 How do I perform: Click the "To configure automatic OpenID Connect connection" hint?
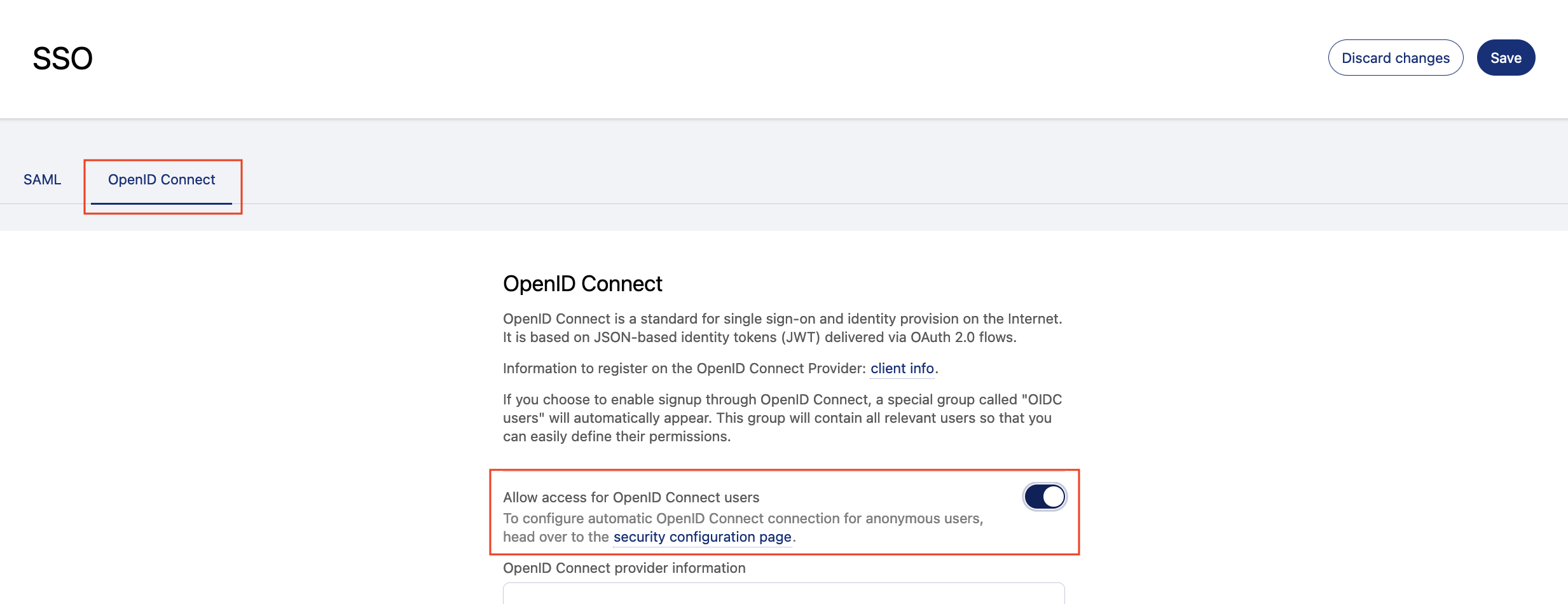coord(661,519)
